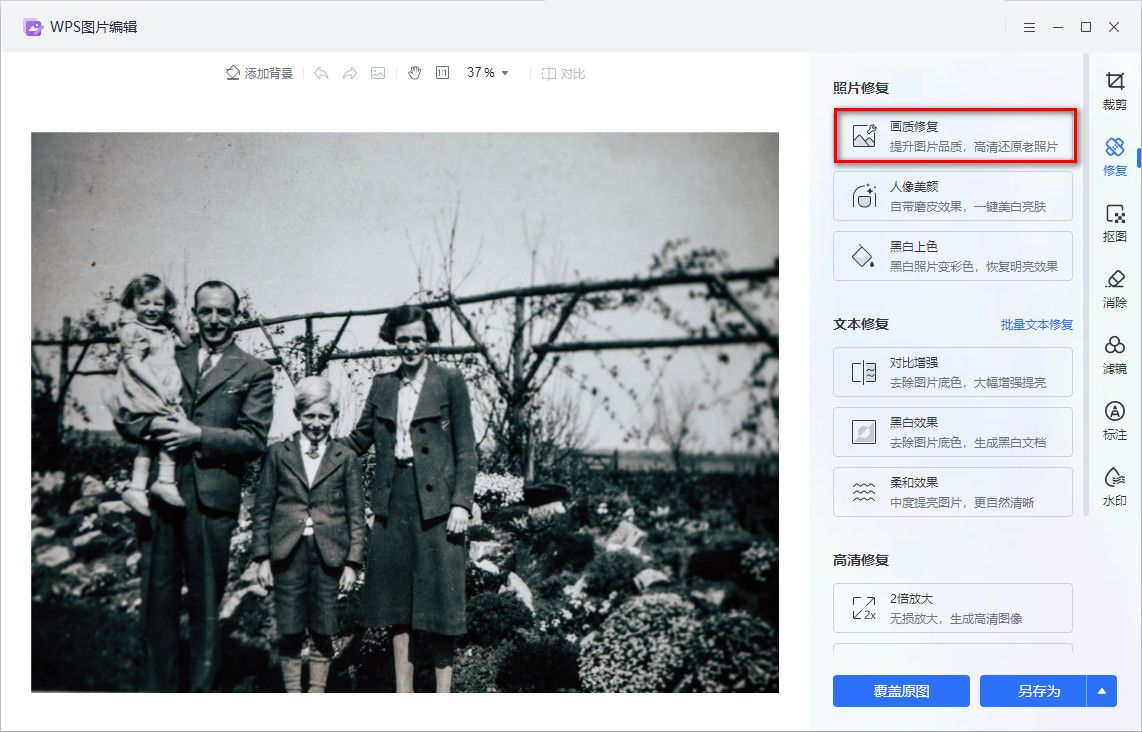Click the 黑白效果 square icon

pyautogui.click(x=864, y=432)
